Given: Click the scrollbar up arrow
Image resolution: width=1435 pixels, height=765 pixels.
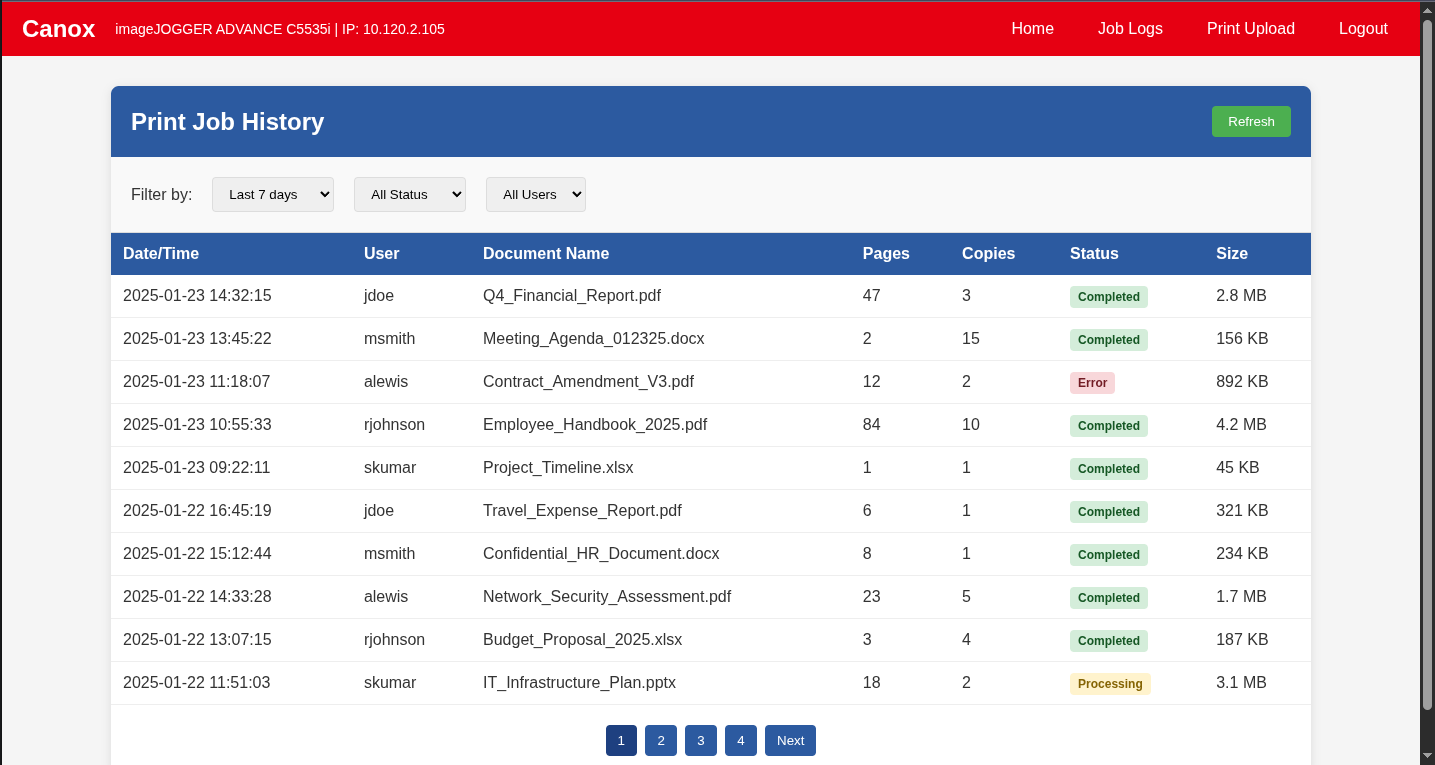Looking at the screenshot, I should click(x=1427, y=9).
